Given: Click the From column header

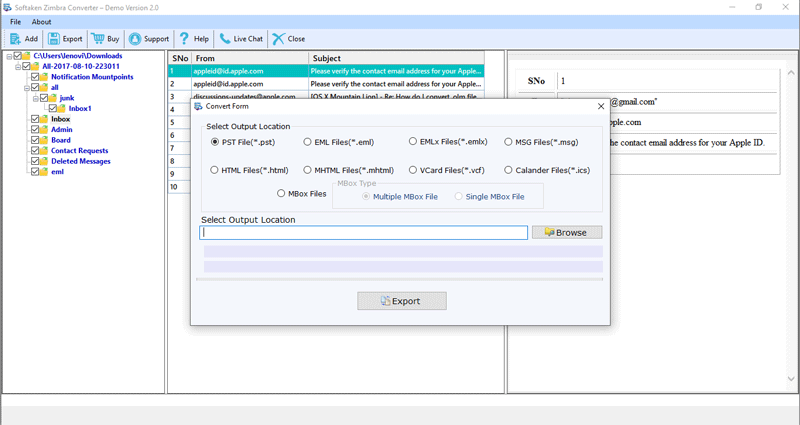Looking at the screenshot, I should (x=250, y=58).
